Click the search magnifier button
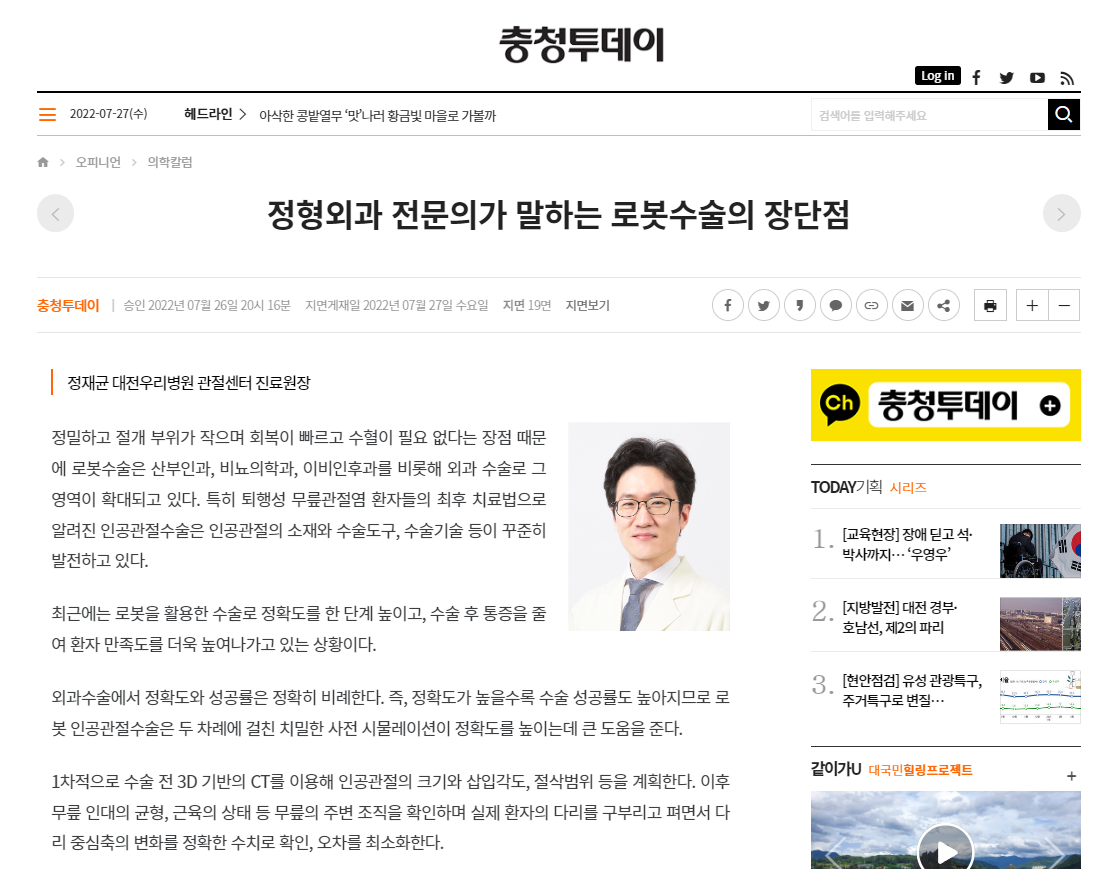1110x869 pixels. coord(1063,115)
